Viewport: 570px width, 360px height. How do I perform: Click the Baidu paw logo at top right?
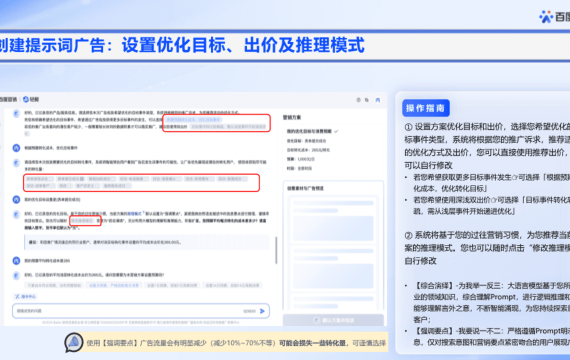click(546, 17)
